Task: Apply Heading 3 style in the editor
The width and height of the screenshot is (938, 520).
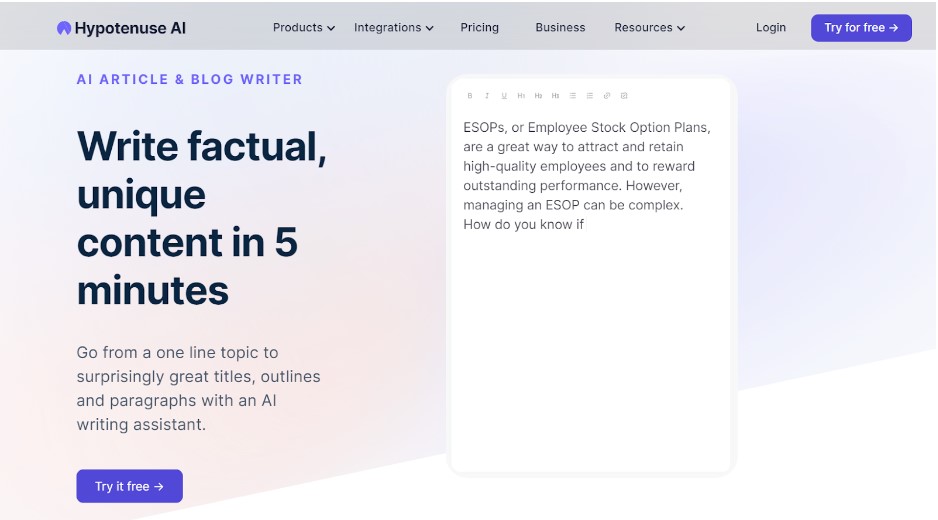Action: (555, 96)
